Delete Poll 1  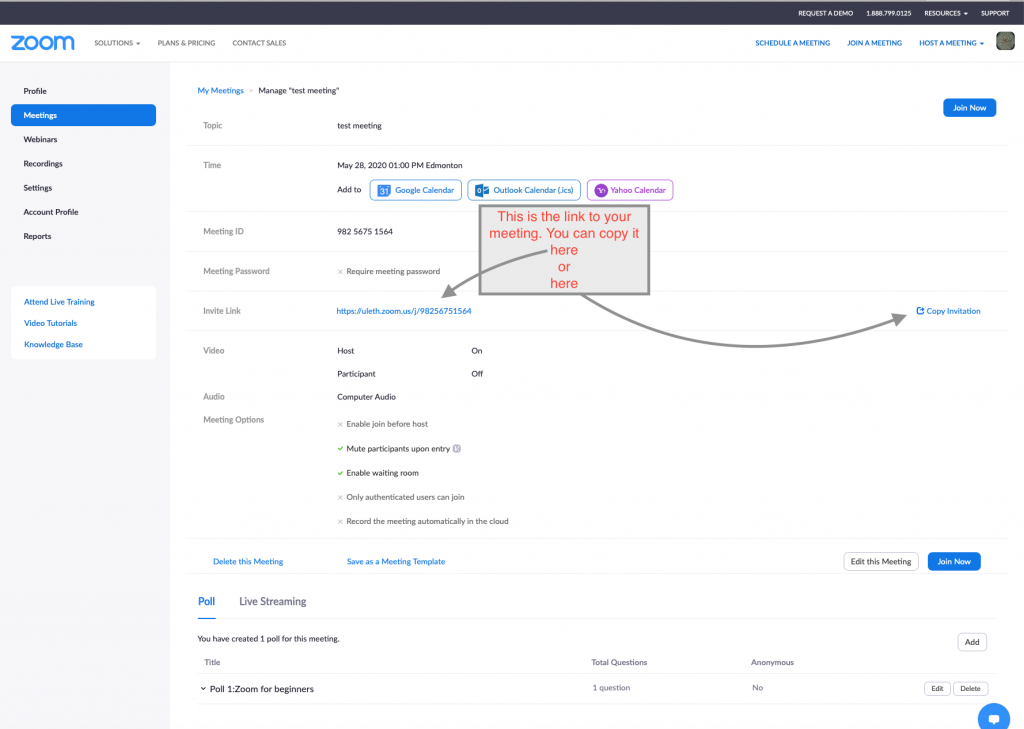click(x=970, y=688)
